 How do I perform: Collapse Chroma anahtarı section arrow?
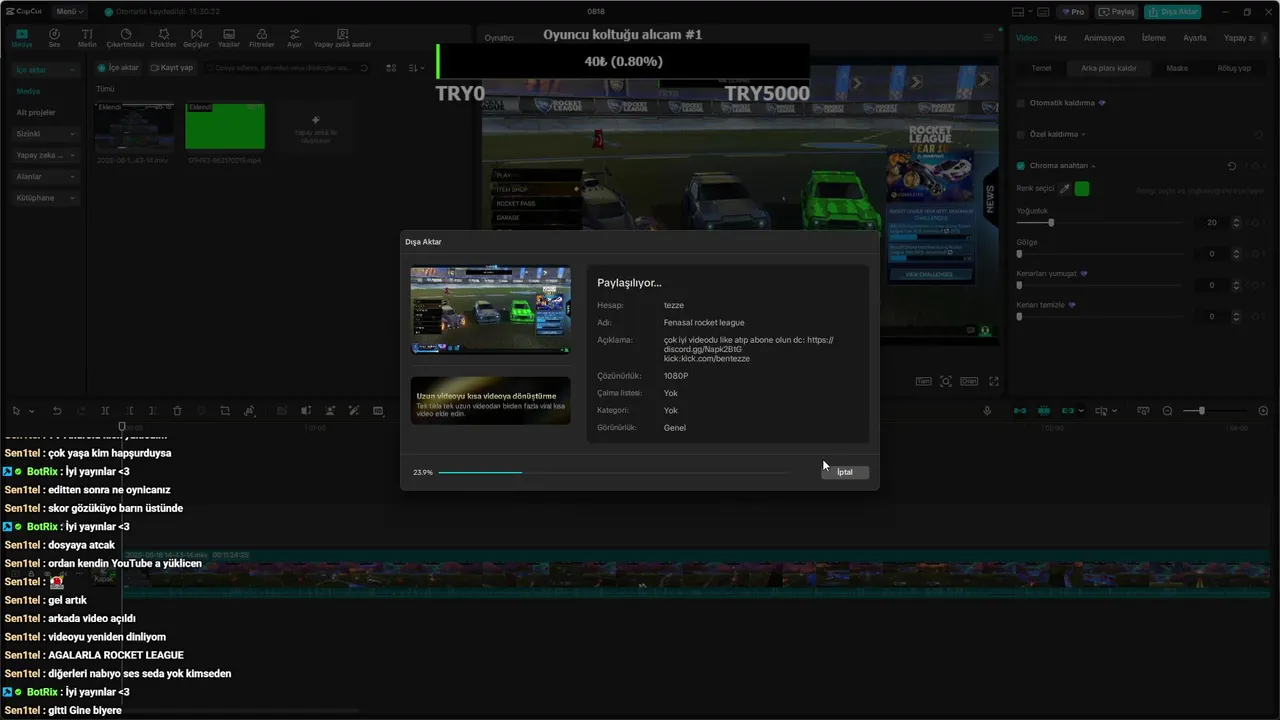coord(1093,166)
